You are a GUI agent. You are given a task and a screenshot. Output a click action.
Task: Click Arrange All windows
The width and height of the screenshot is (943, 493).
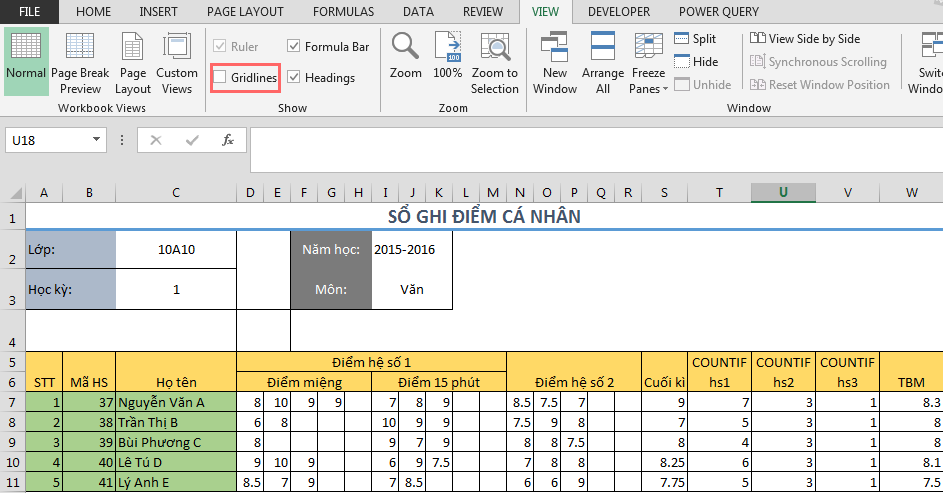coord(603,60)
